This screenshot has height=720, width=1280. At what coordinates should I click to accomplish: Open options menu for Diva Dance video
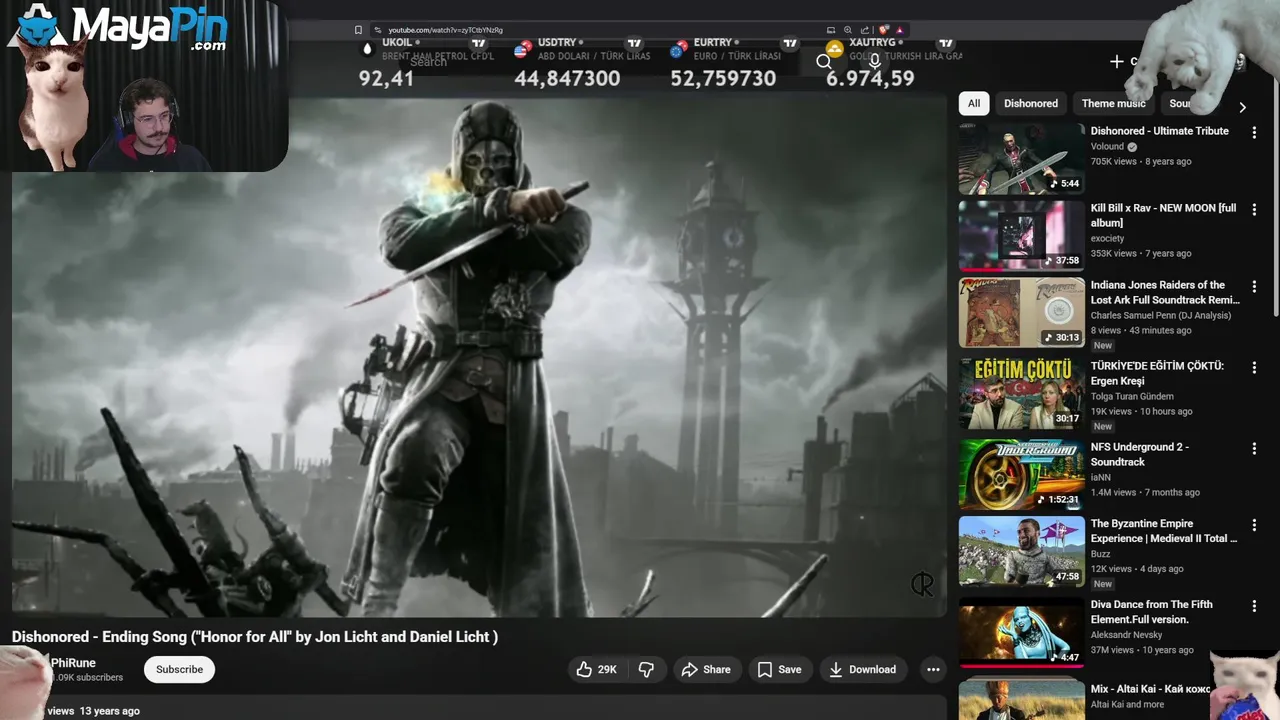(1254, 606)
